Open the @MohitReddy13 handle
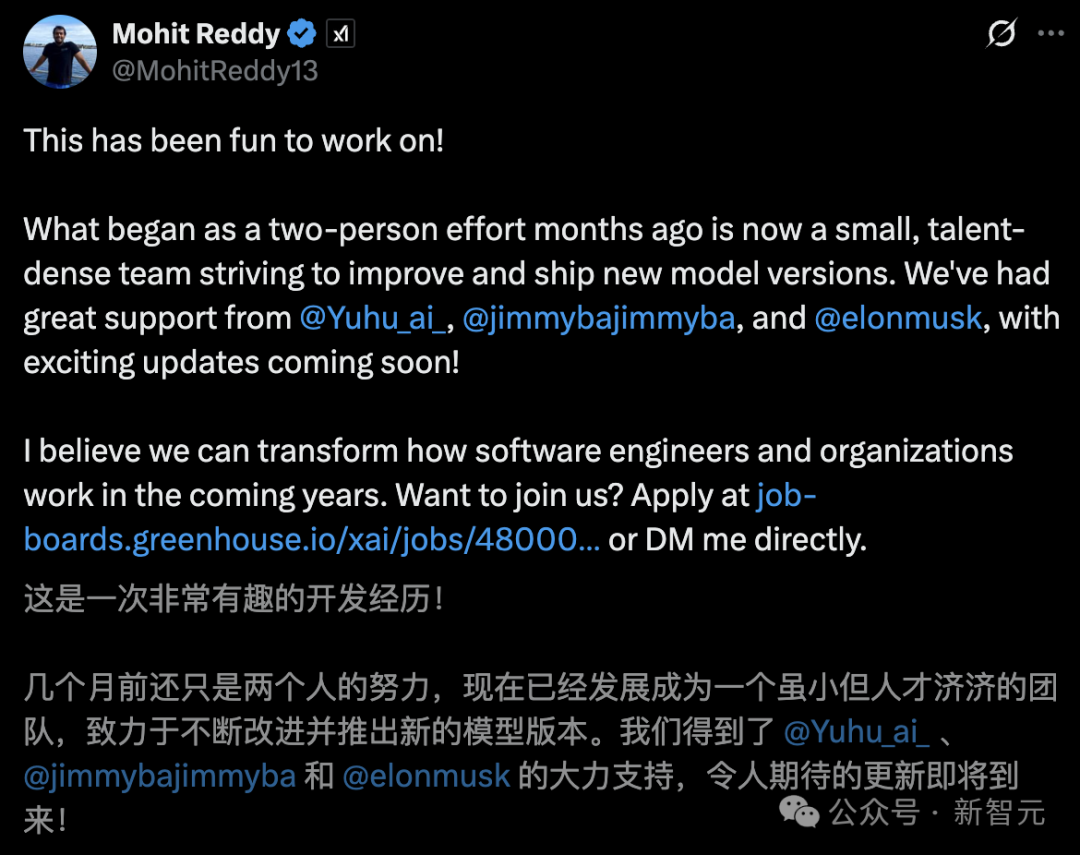 point(215,70)
